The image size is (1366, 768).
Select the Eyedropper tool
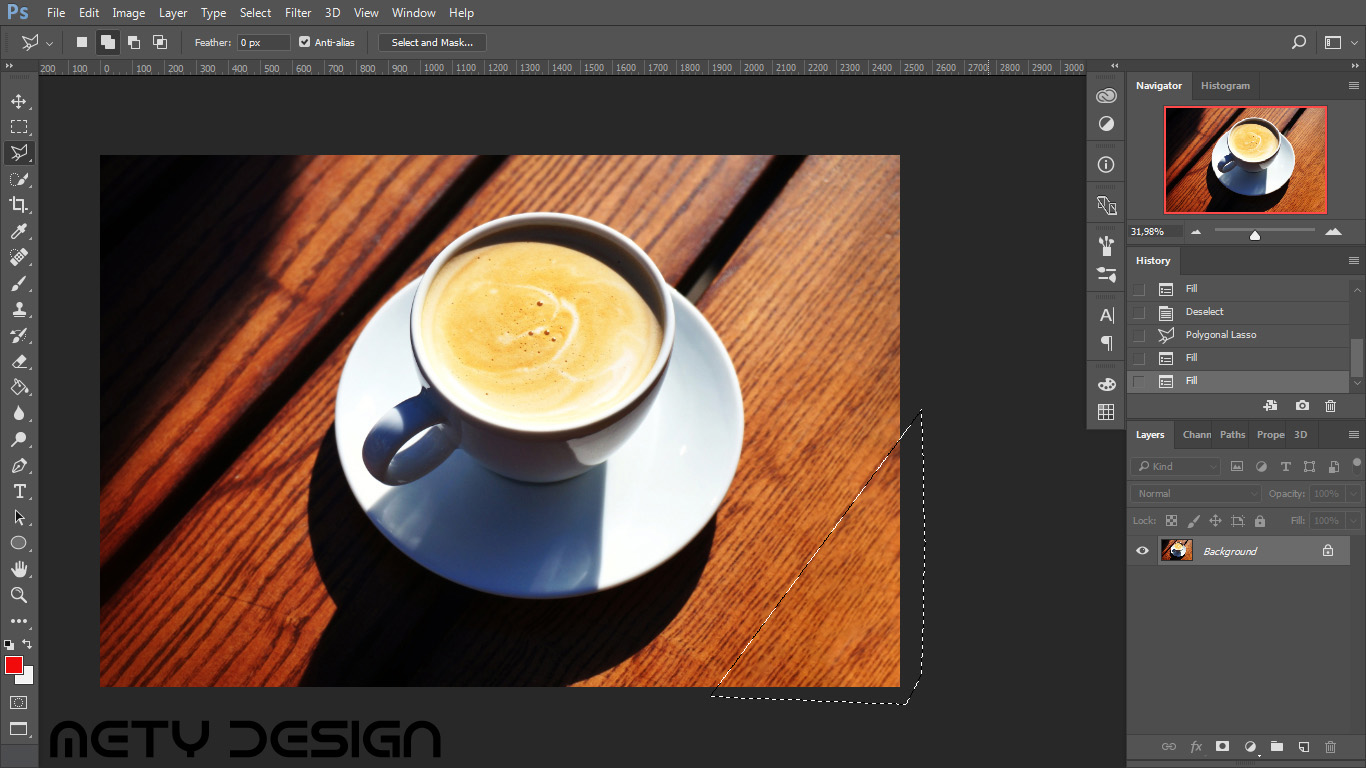18,231
